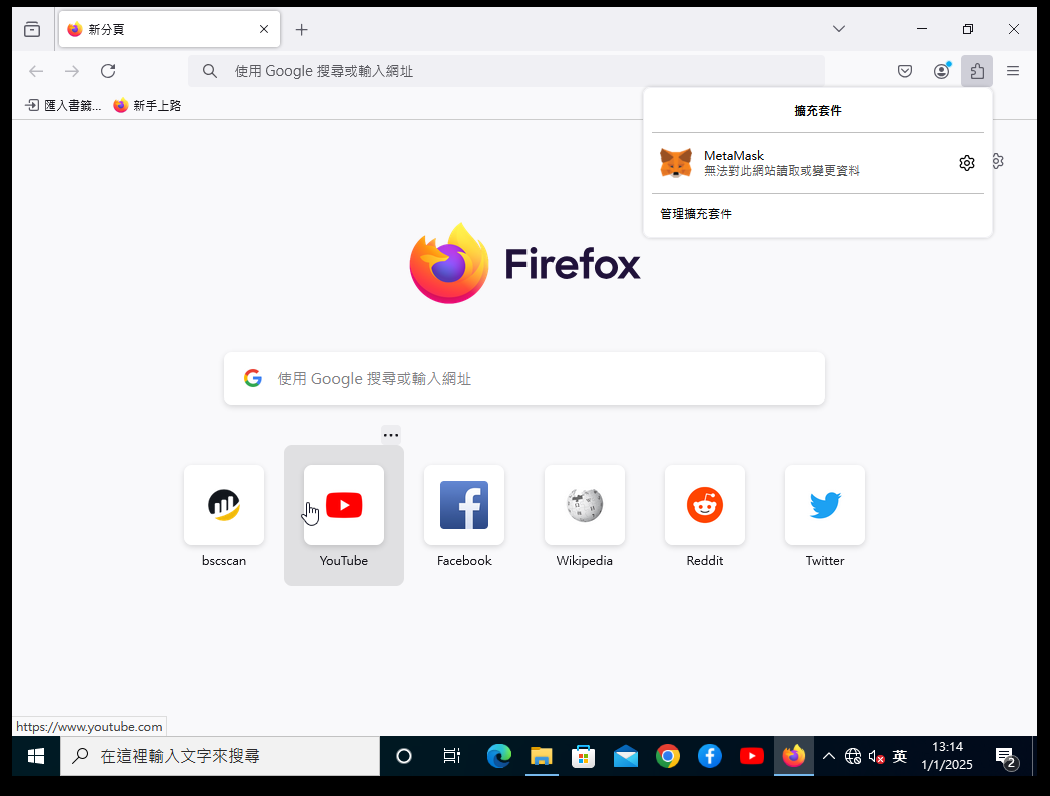This screenshot has width=1050, height=796.
Task: Select the 新分頁 tab
Action: 169,29
